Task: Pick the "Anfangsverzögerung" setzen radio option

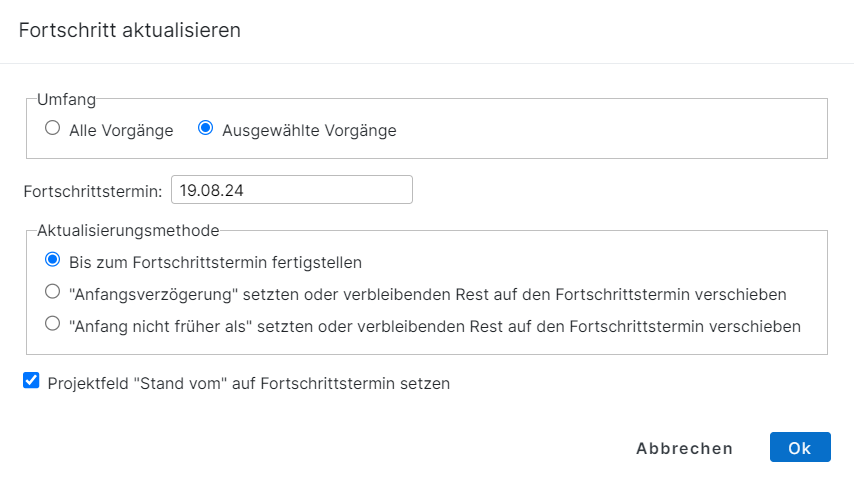Action: (x=53, y=293)
